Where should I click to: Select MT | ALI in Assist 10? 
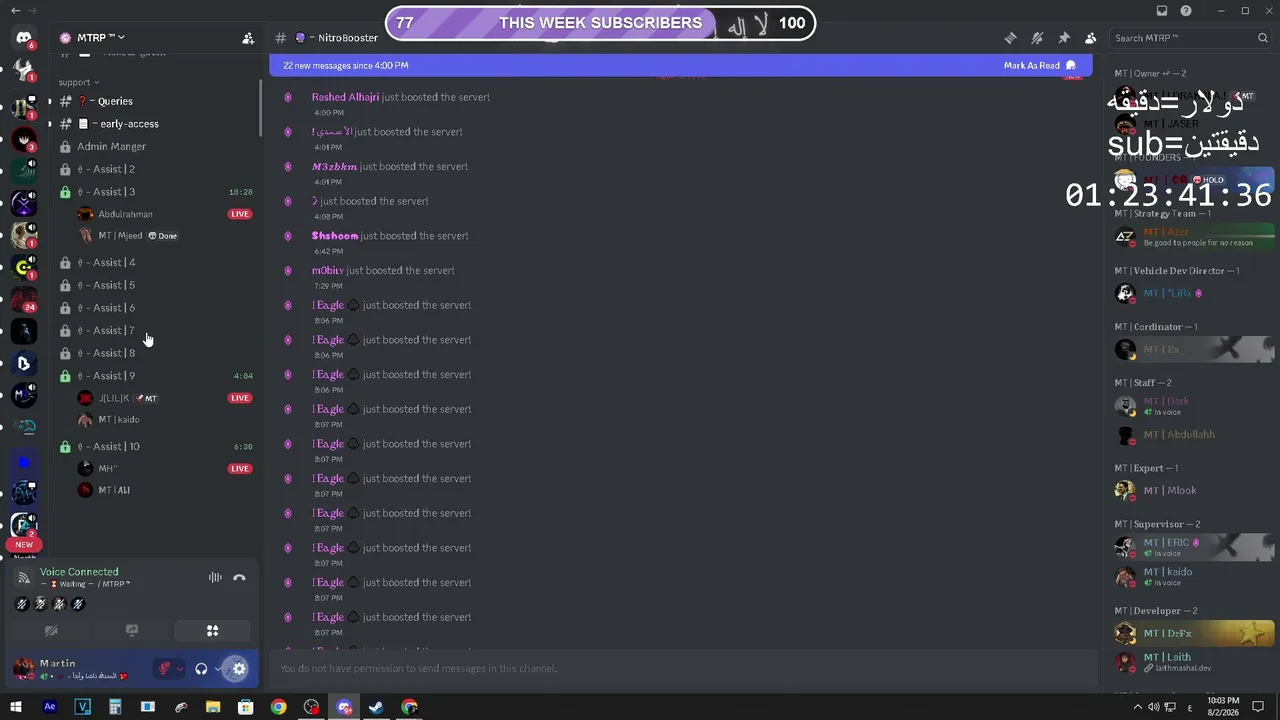(164, 490)
